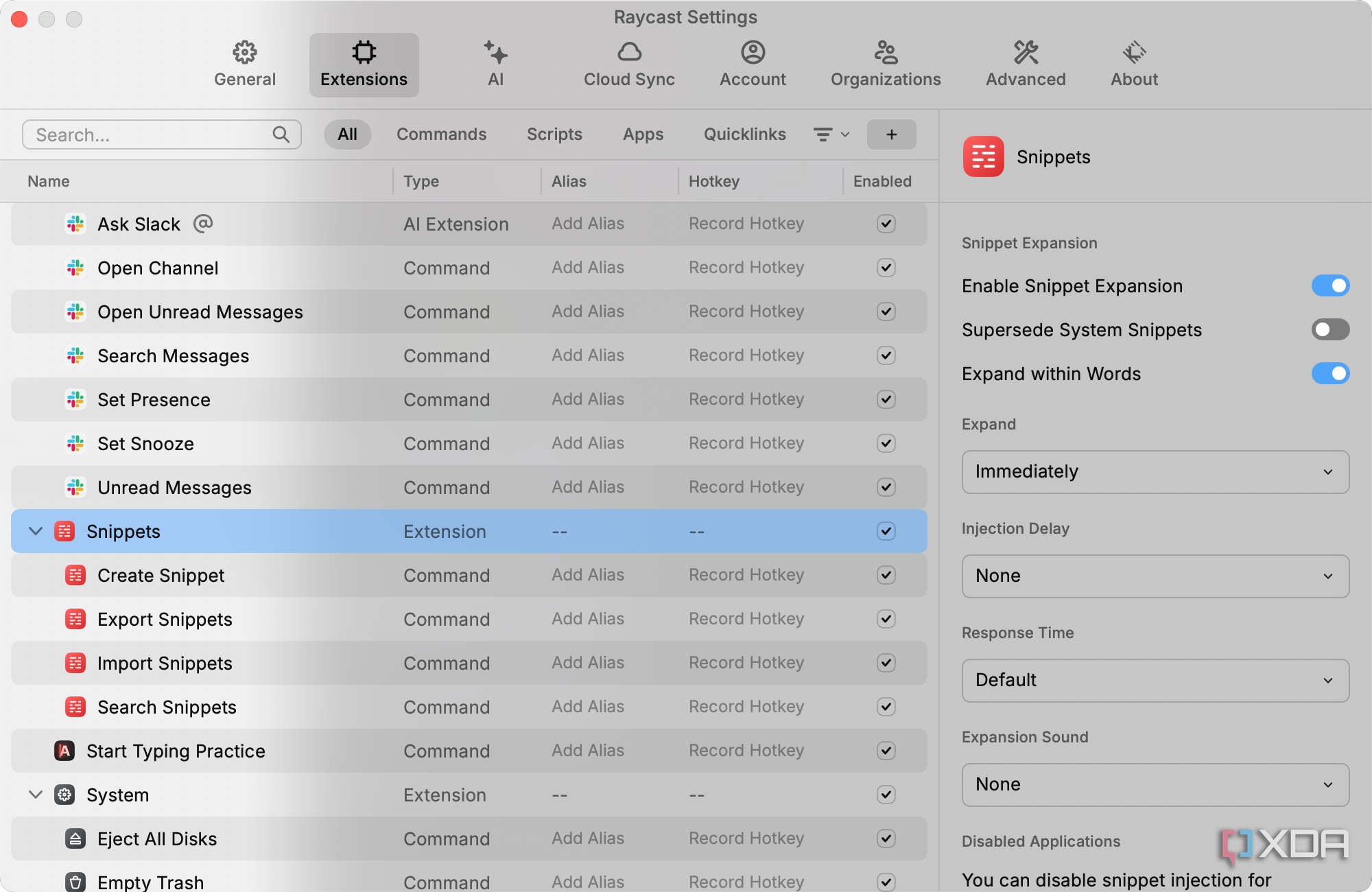Open the Response Time dropdown showing Default
The width and height of the screenshot is (1372, 892).
(x=1155, y=680)
